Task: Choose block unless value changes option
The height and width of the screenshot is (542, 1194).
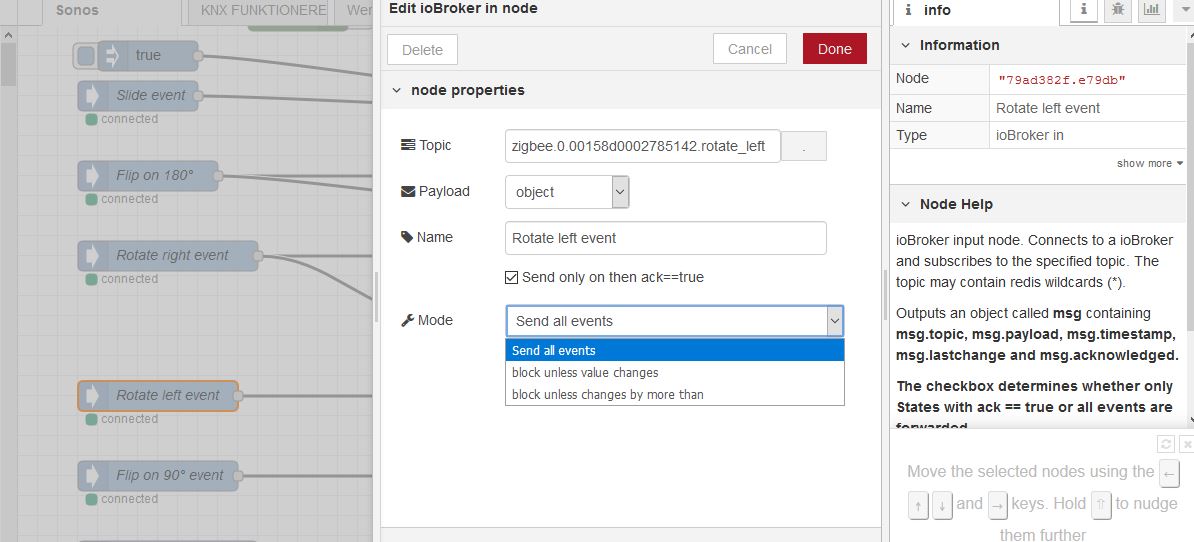Action: [x=675, y=373]
